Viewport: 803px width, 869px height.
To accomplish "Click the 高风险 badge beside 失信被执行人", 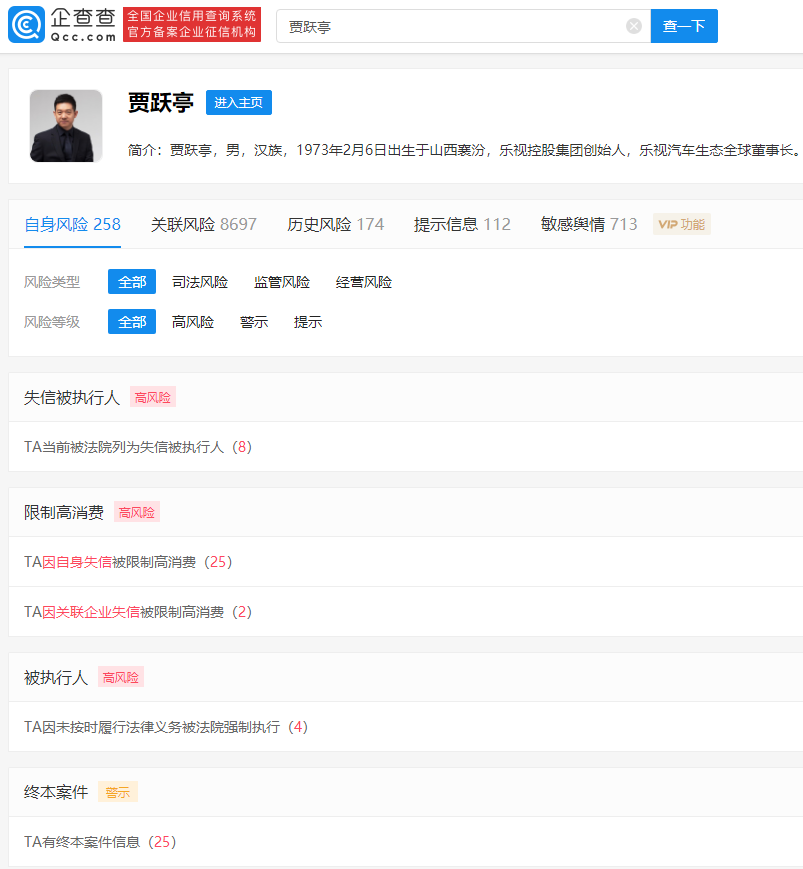I will pos(152,397).
